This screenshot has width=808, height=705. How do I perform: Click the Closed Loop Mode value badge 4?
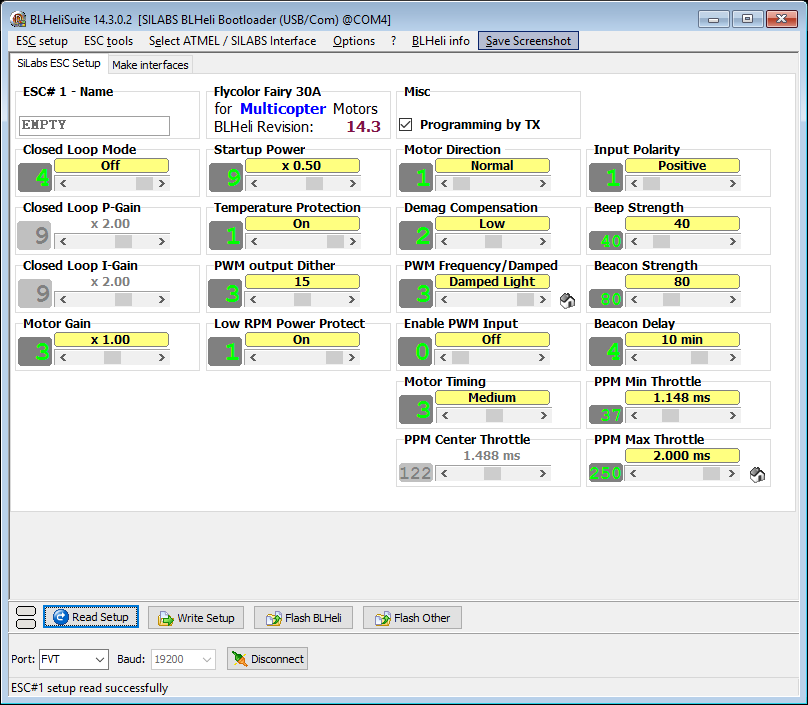pyautogui.click(x=35, y=177)
